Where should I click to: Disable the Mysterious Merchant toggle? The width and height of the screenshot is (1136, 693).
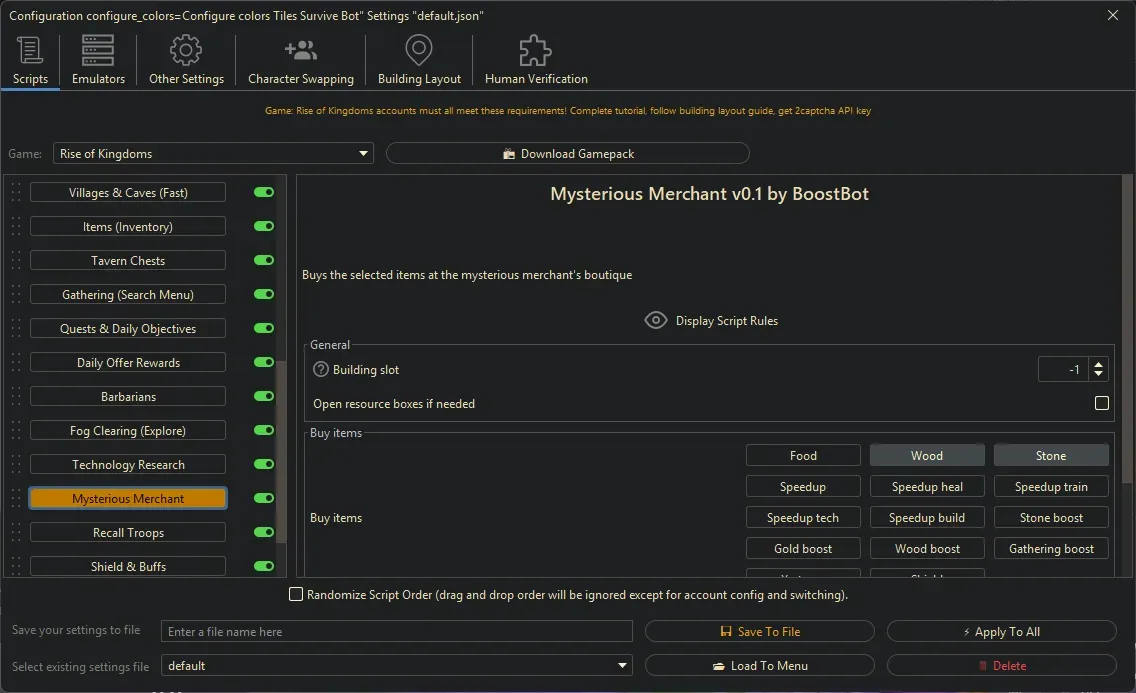(263, 498)
